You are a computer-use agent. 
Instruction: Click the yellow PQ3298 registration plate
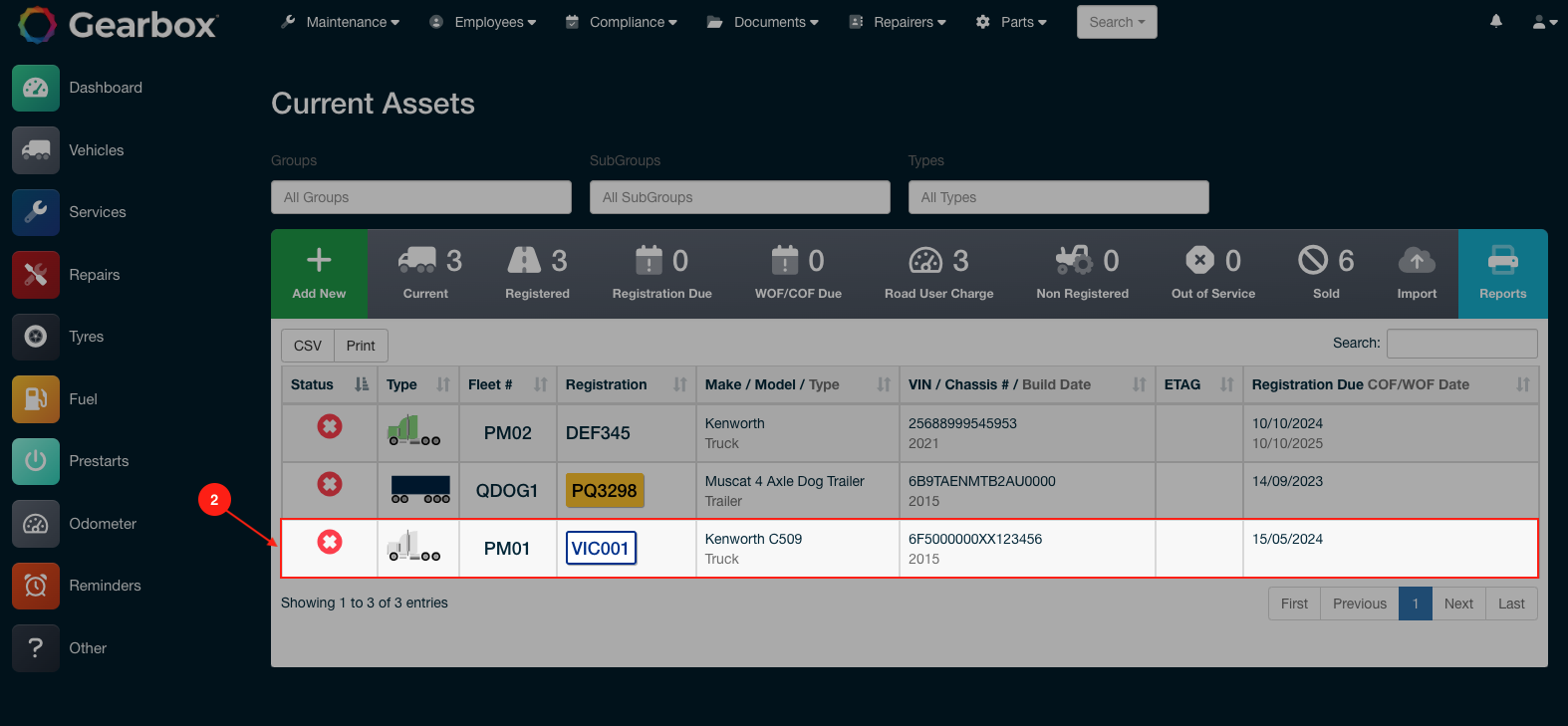pyautogui.click(x=604, y=491)
